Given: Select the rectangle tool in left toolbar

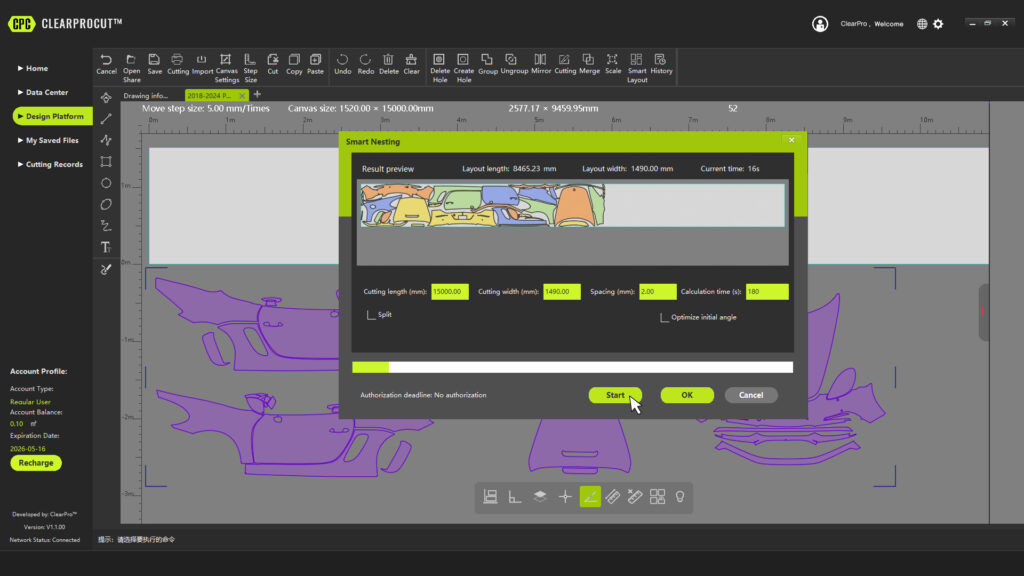Looking at the screenshot, I should point(106,161).
